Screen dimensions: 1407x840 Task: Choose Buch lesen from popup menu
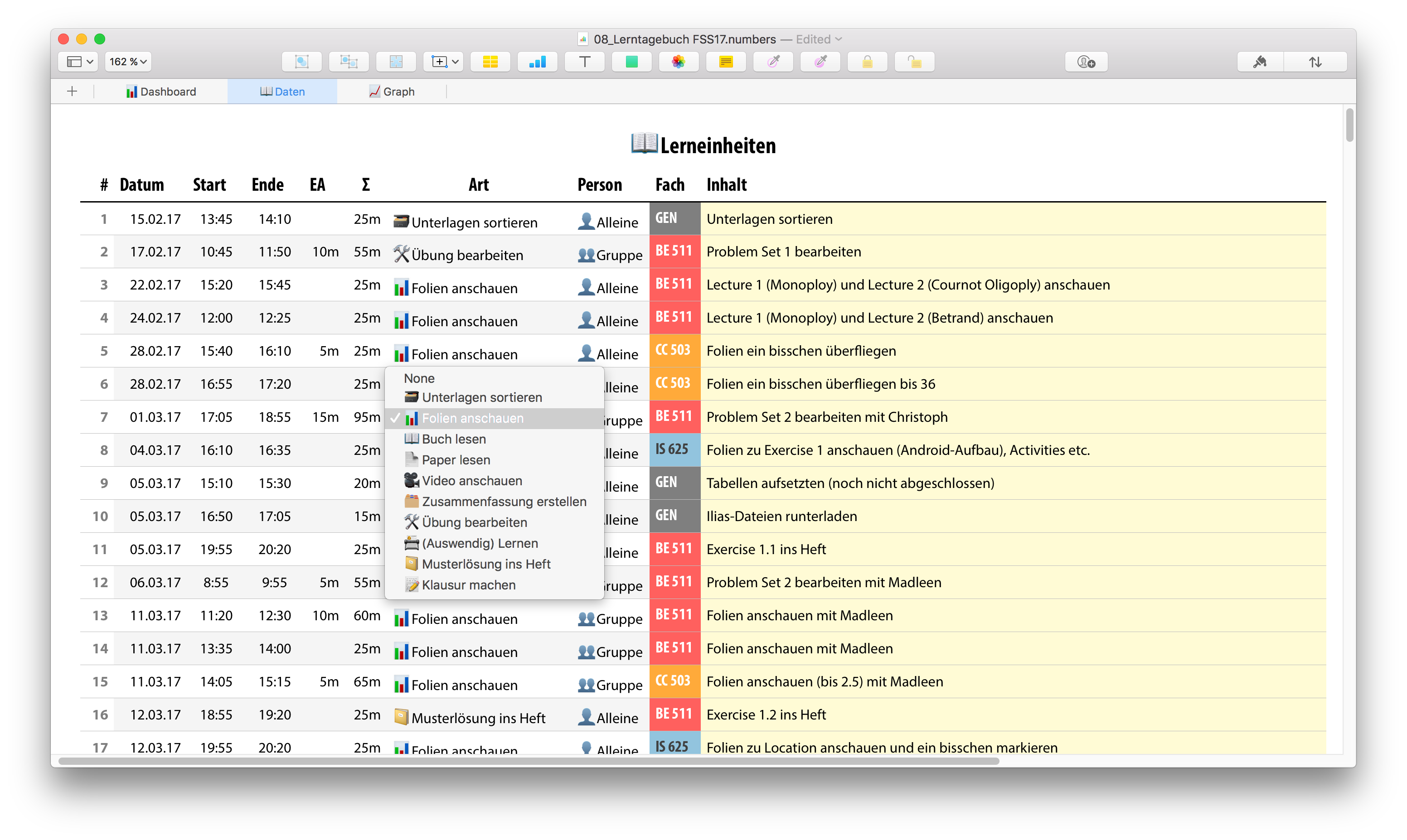pos(454,439)
